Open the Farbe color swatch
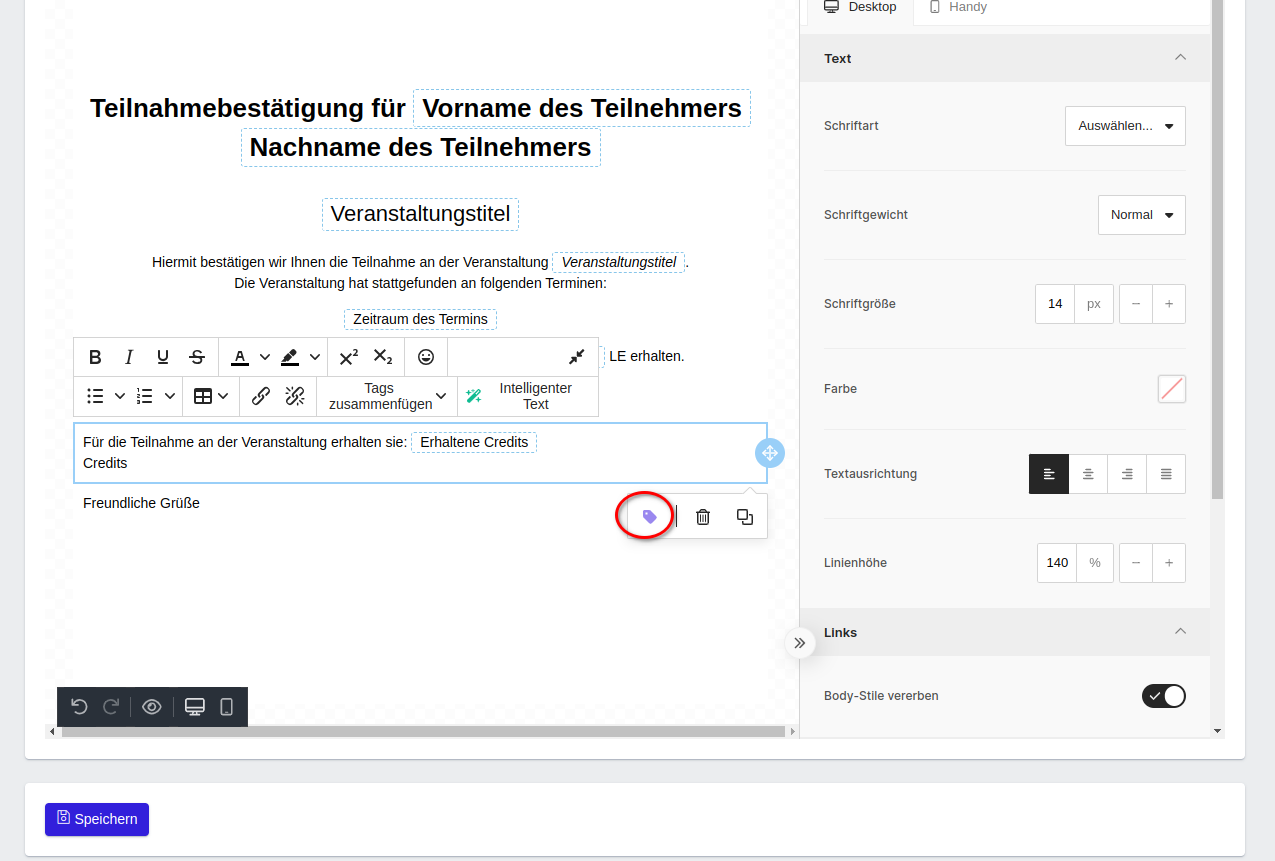 (x=1171, y=389)
